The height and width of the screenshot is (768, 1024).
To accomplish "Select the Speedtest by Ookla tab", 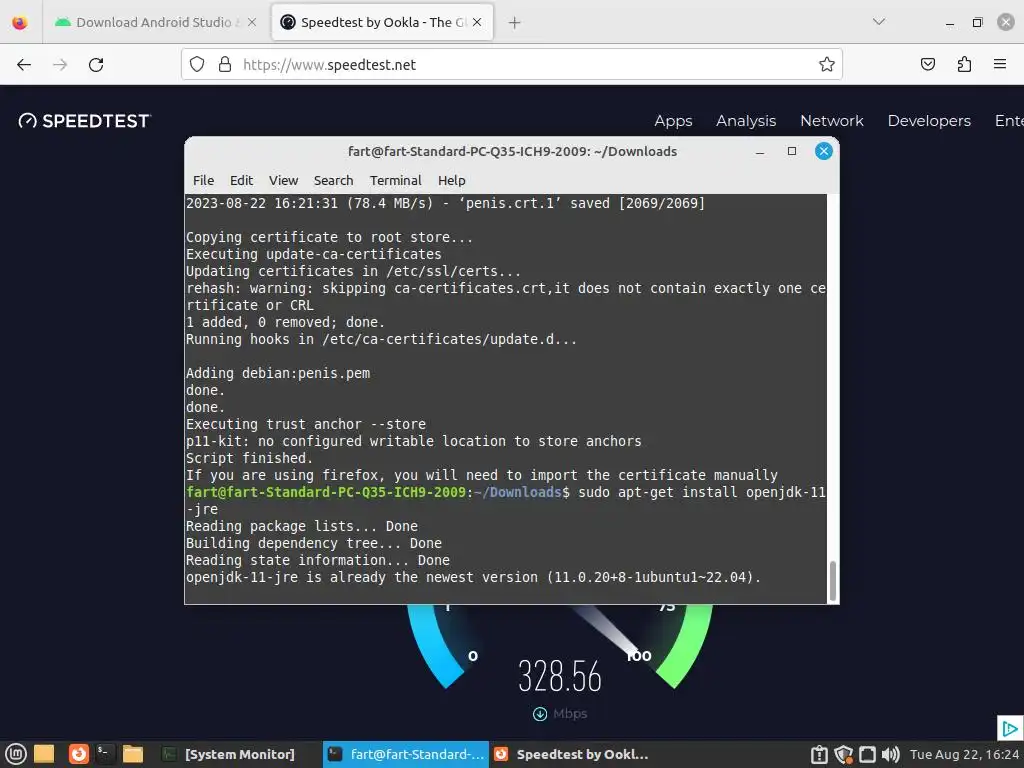I will [382, 22].
